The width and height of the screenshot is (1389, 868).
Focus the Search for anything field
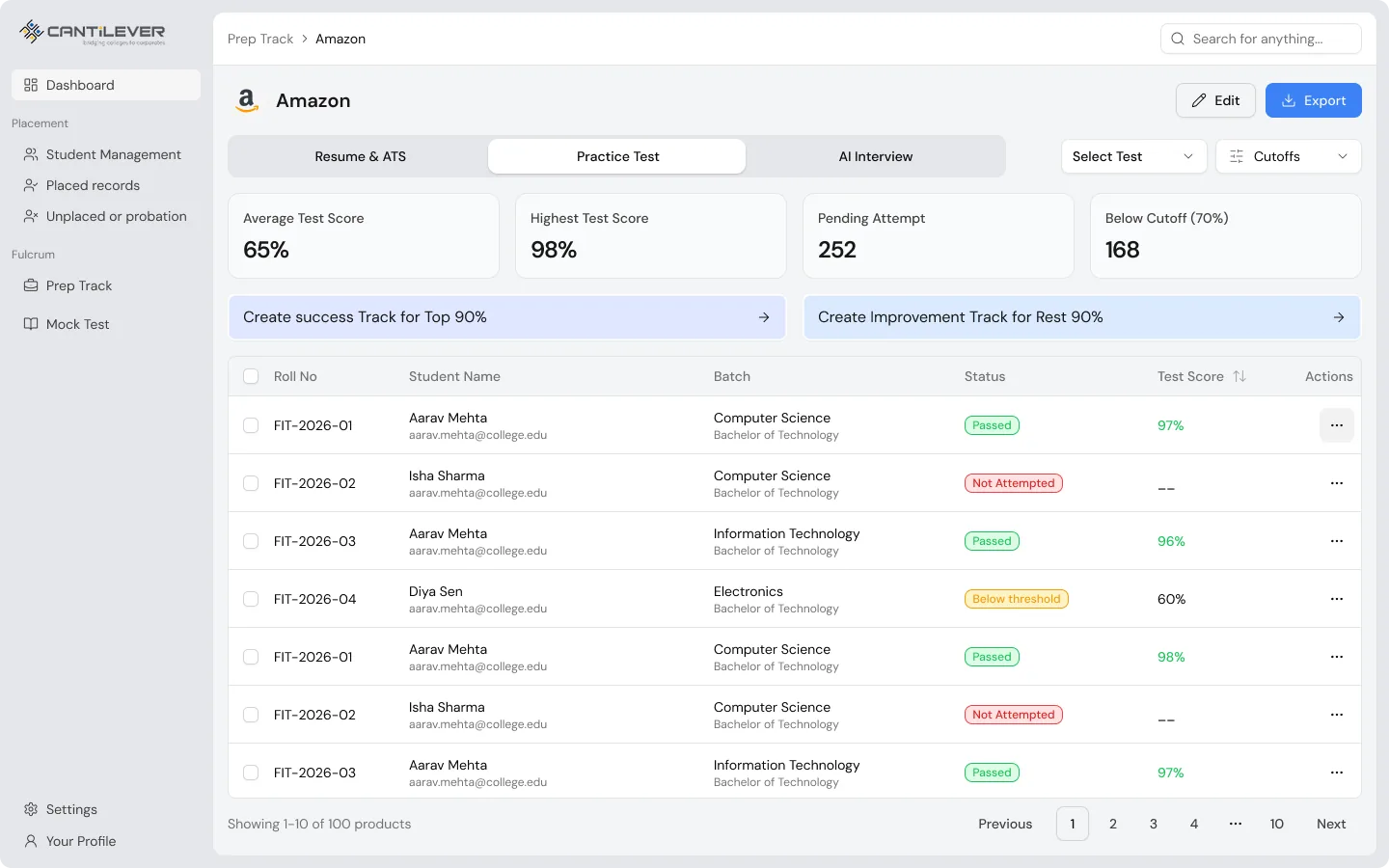[x=1261, y=39]
